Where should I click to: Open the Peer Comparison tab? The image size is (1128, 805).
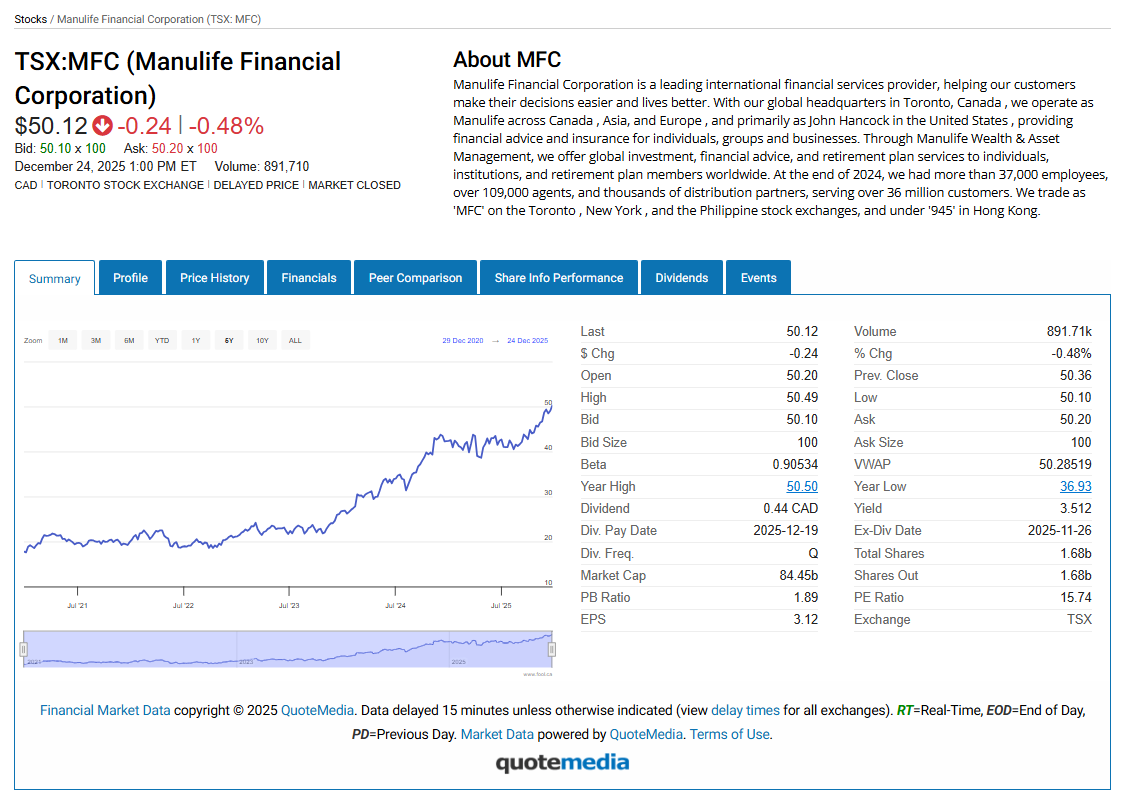(x=415, y=278)
